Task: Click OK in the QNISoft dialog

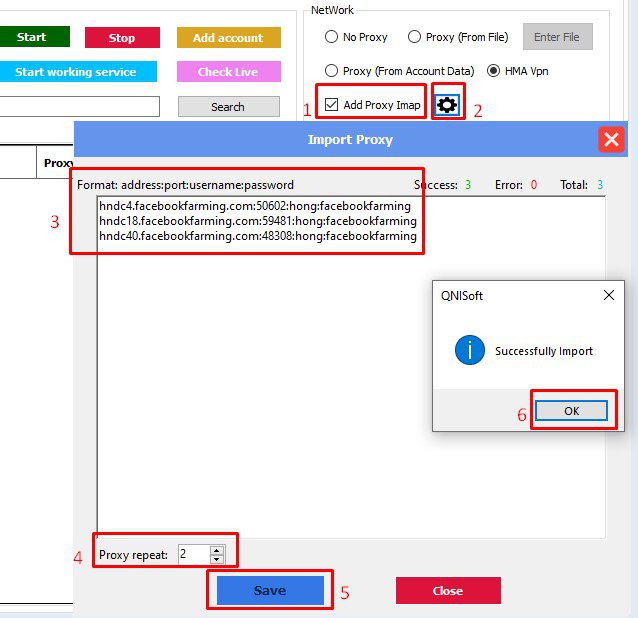Action: pyautogui.click(x=571, y=411)
